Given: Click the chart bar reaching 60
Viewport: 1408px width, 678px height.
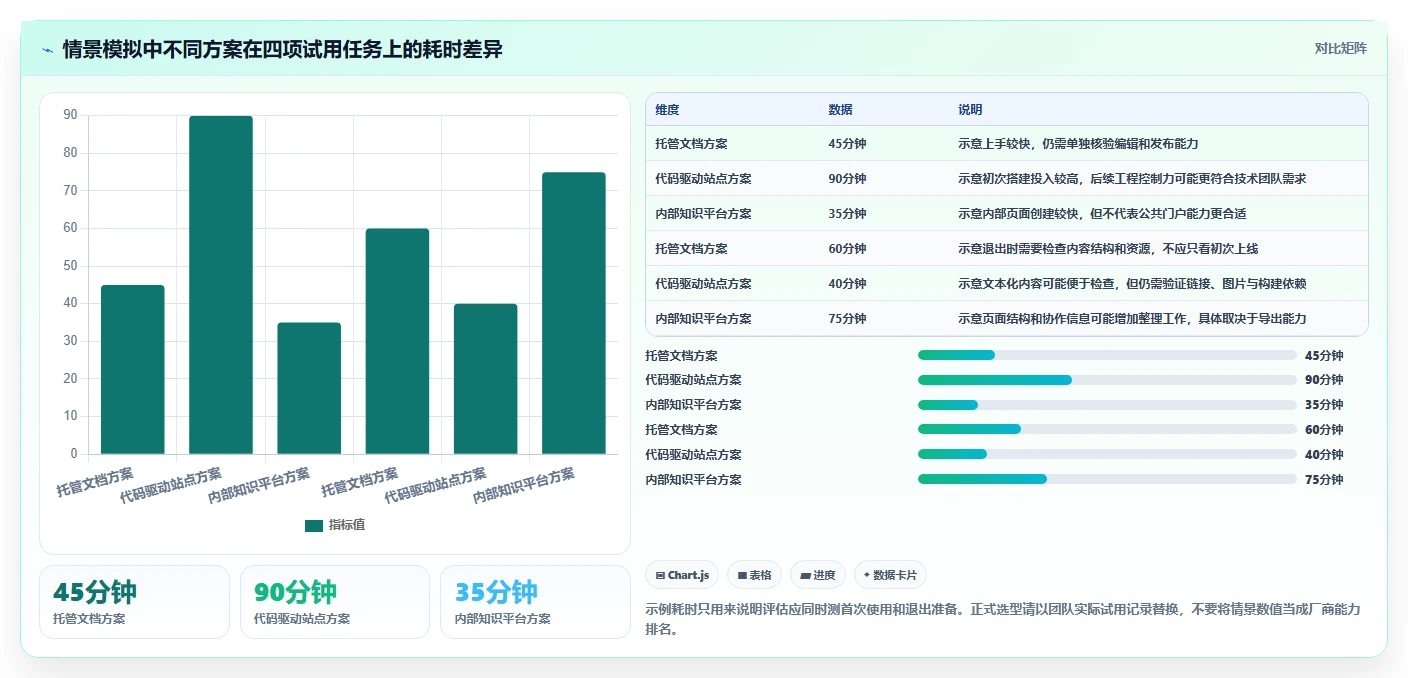Looking at the screenshot, I should tap(397, 341).
